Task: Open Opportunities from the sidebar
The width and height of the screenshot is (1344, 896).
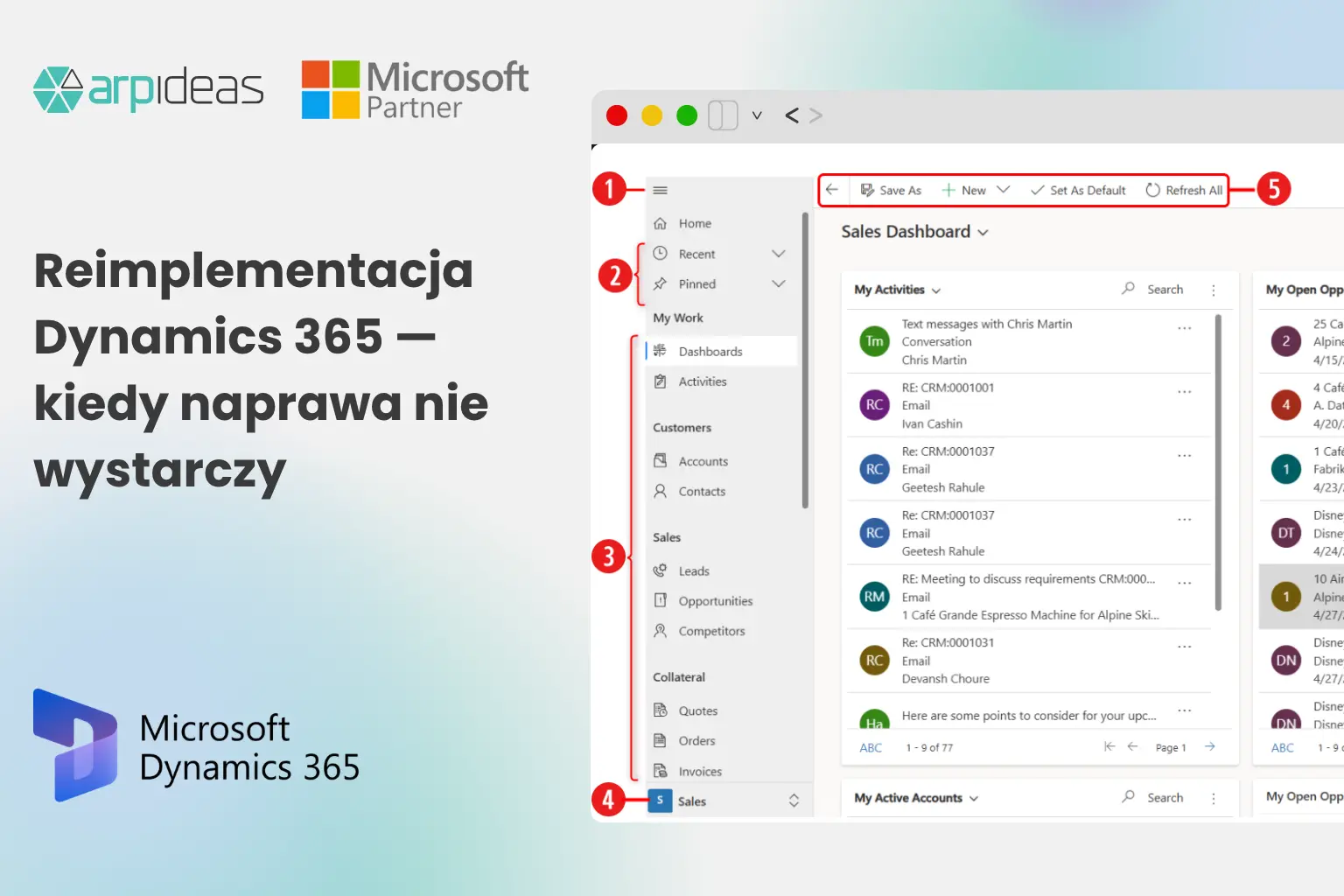Action: click(x=716, y=601)
